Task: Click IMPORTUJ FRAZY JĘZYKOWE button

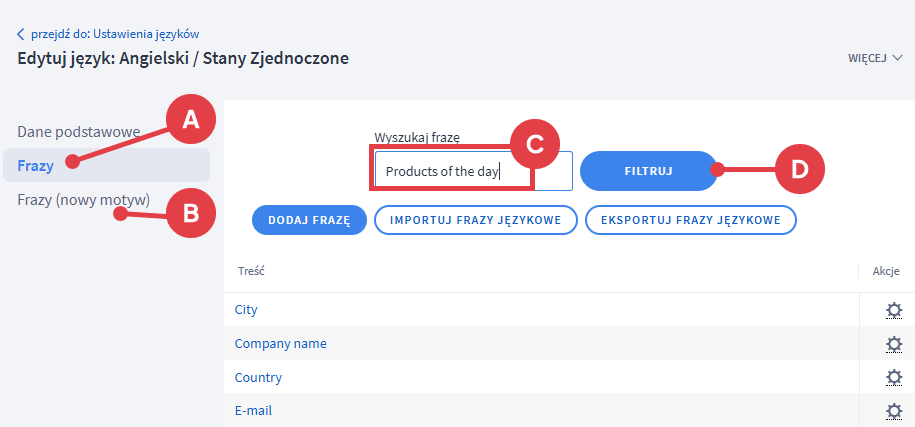Action: pyautogui.click(x=475, y=220)
